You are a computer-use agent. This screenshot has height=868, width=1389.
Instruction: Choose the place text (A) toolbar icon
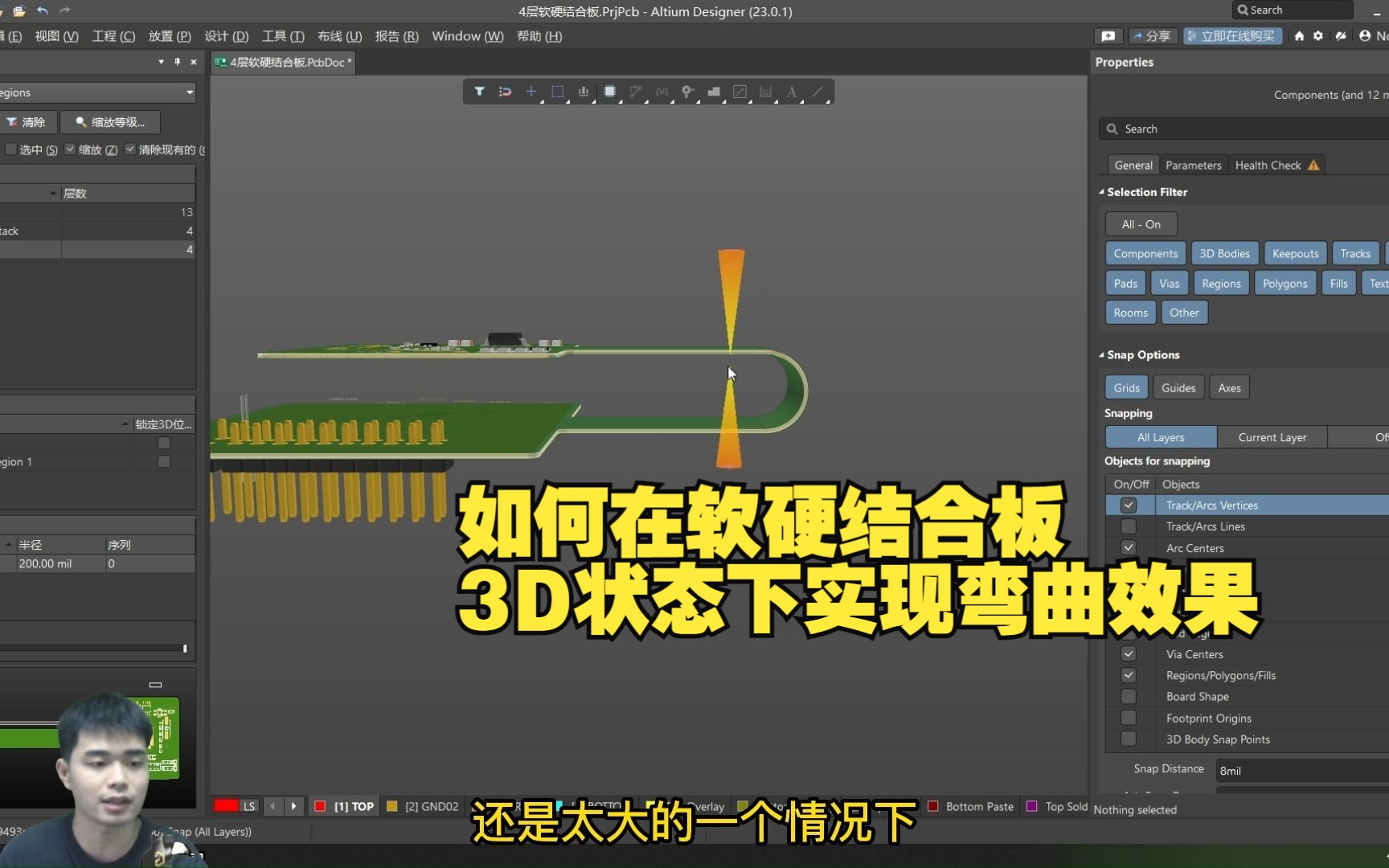coord(792,92)
